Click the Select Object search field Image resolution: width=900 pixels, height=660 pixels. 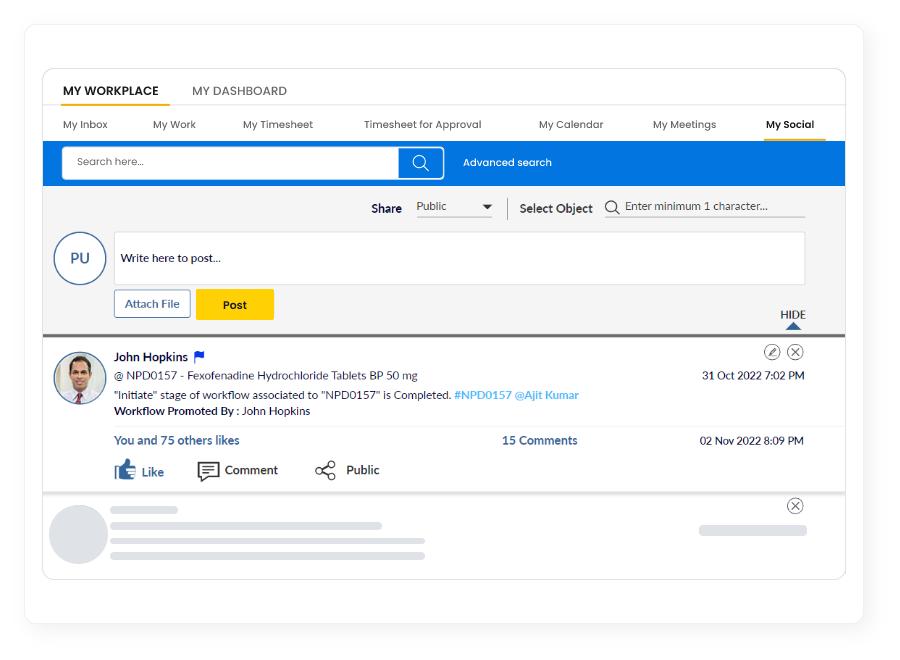pos(712,207)
